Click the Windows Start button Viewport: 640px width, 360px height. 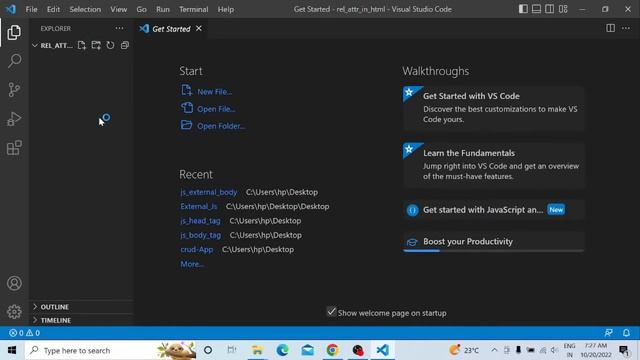12,350
